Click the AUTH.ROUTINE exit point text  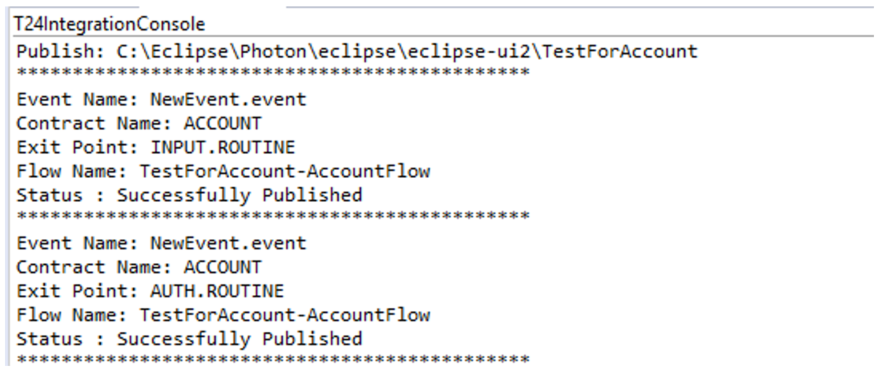(217, 291)
